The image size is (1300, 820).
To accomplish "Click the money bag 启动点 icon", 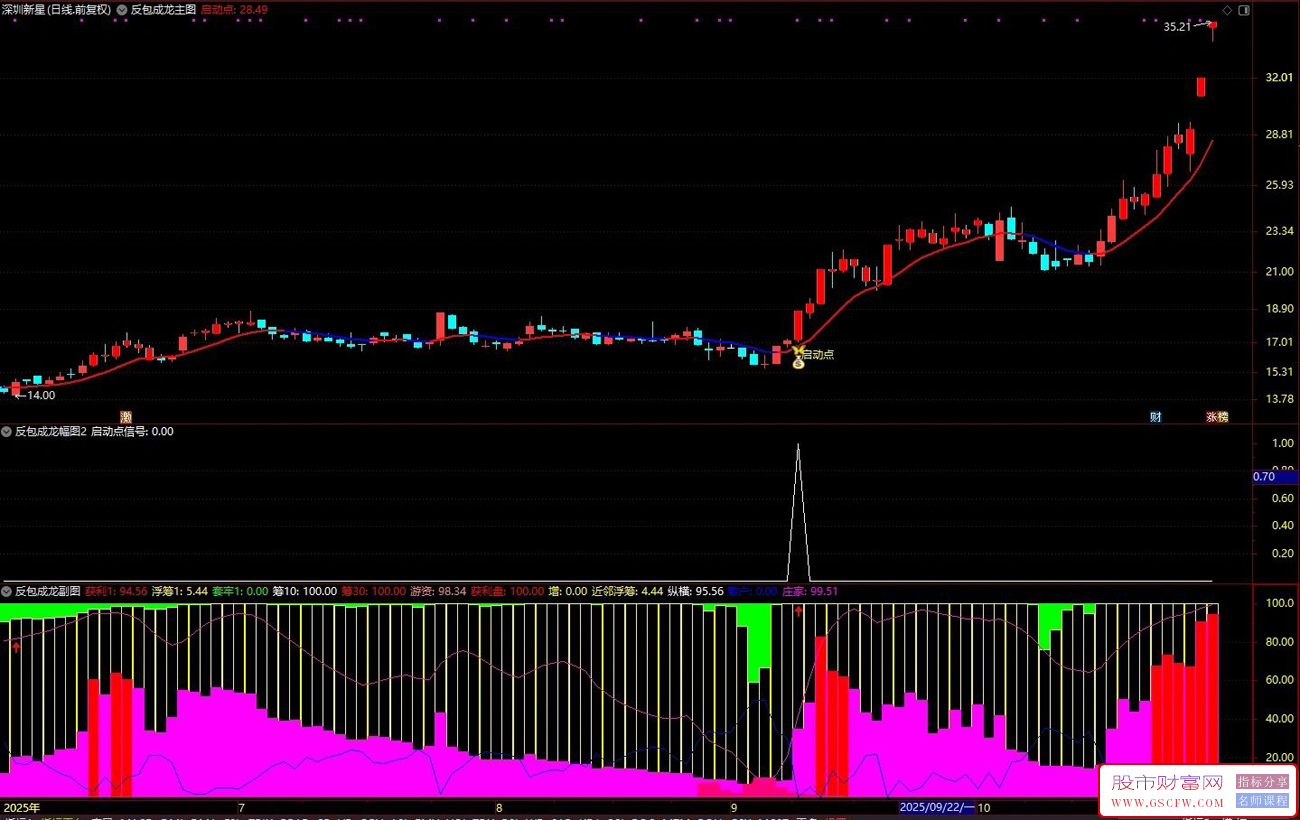I will pyautogui.click(x=798, y=361).
